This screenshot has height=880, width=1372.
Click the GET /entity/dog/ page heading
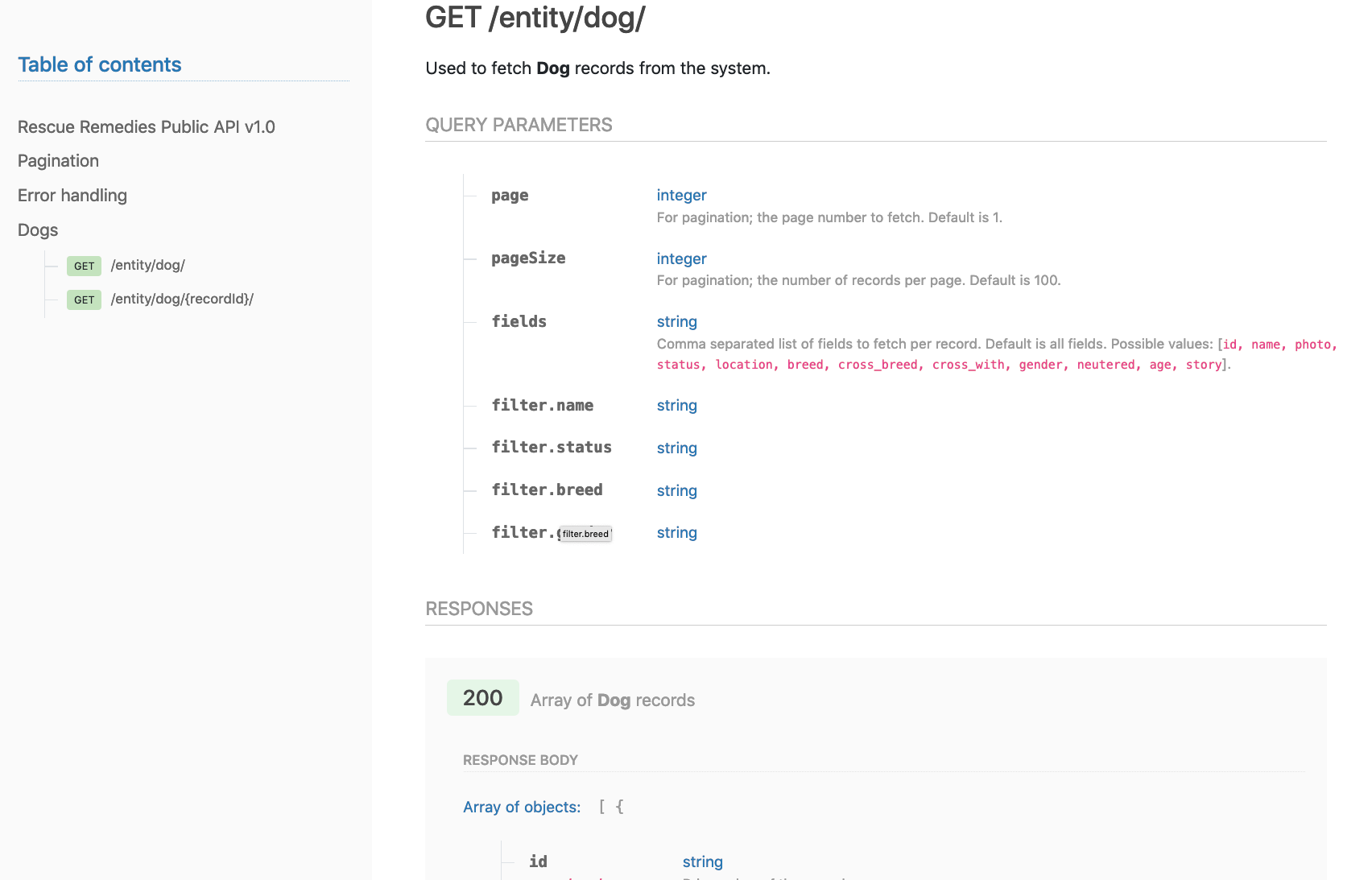click(535, 18)
